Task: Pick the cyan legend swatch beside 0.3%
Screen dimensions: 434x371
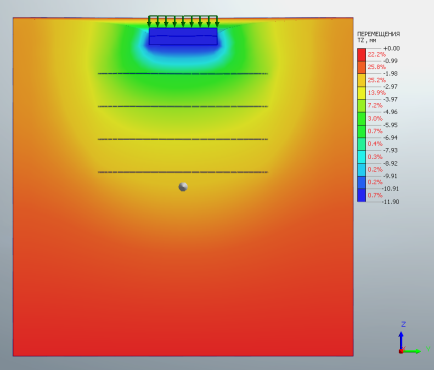Action: (361, 157)
